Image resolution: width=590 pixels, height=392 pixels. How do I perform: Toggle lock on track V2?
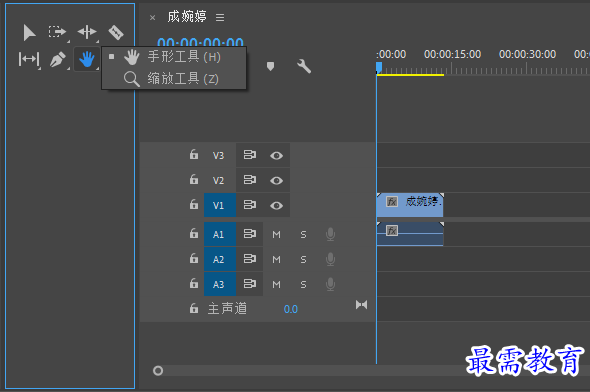194,179
